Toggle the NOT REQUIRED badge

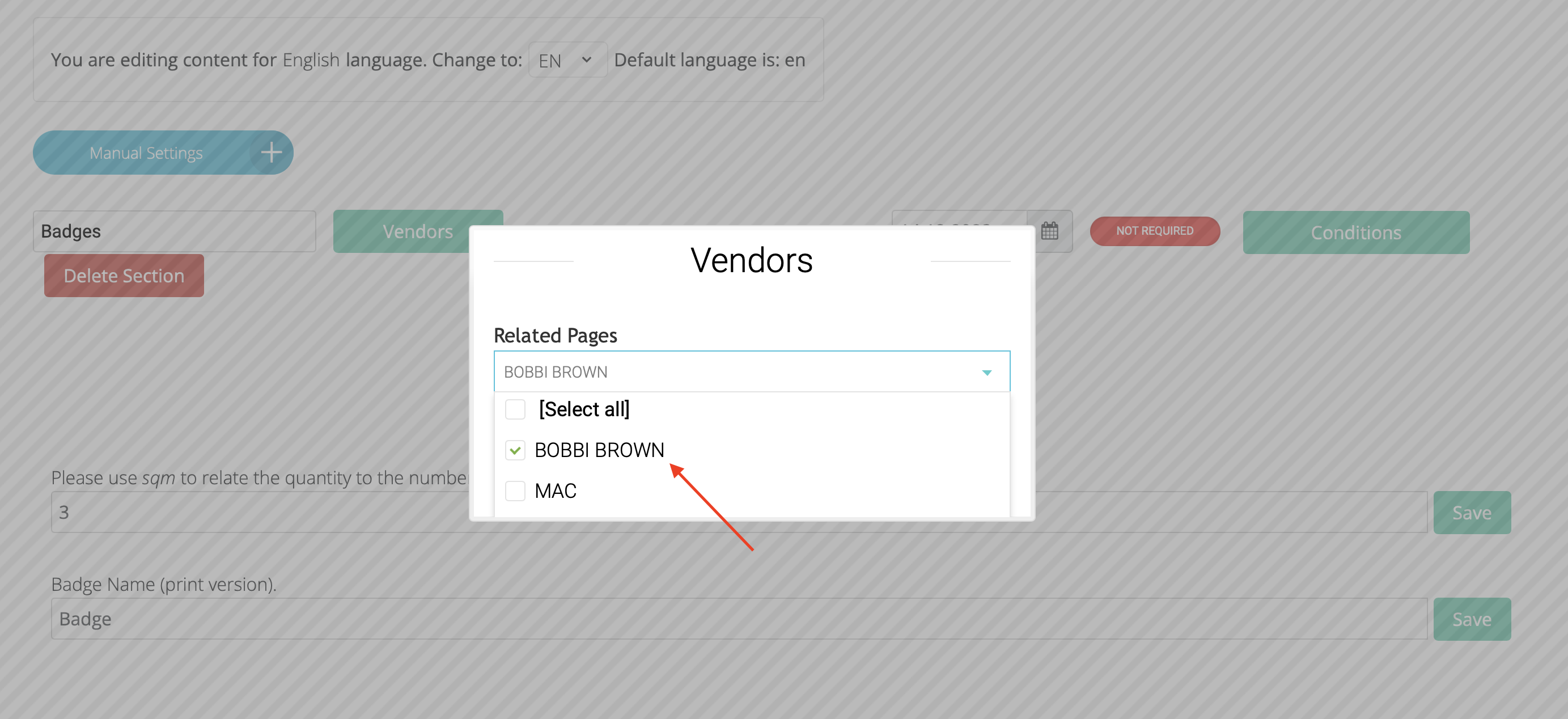coord(1154,231)
